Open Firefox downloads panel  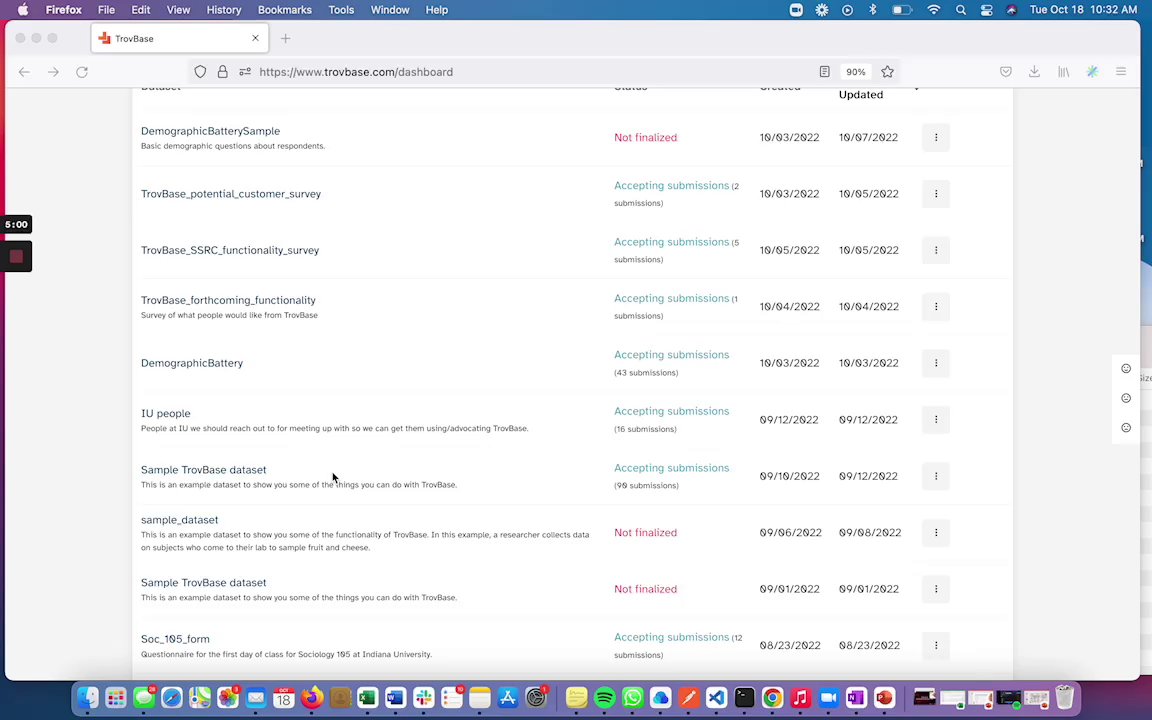1034,72
